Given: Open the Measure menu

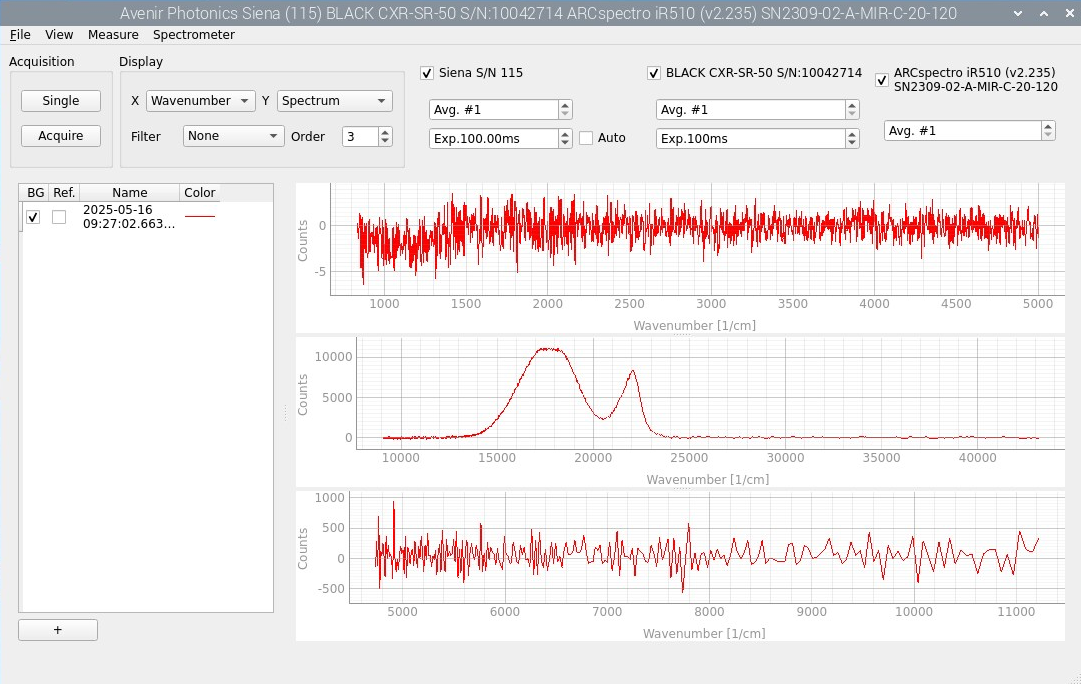Looking at the screenshot, I should (113, 34).
